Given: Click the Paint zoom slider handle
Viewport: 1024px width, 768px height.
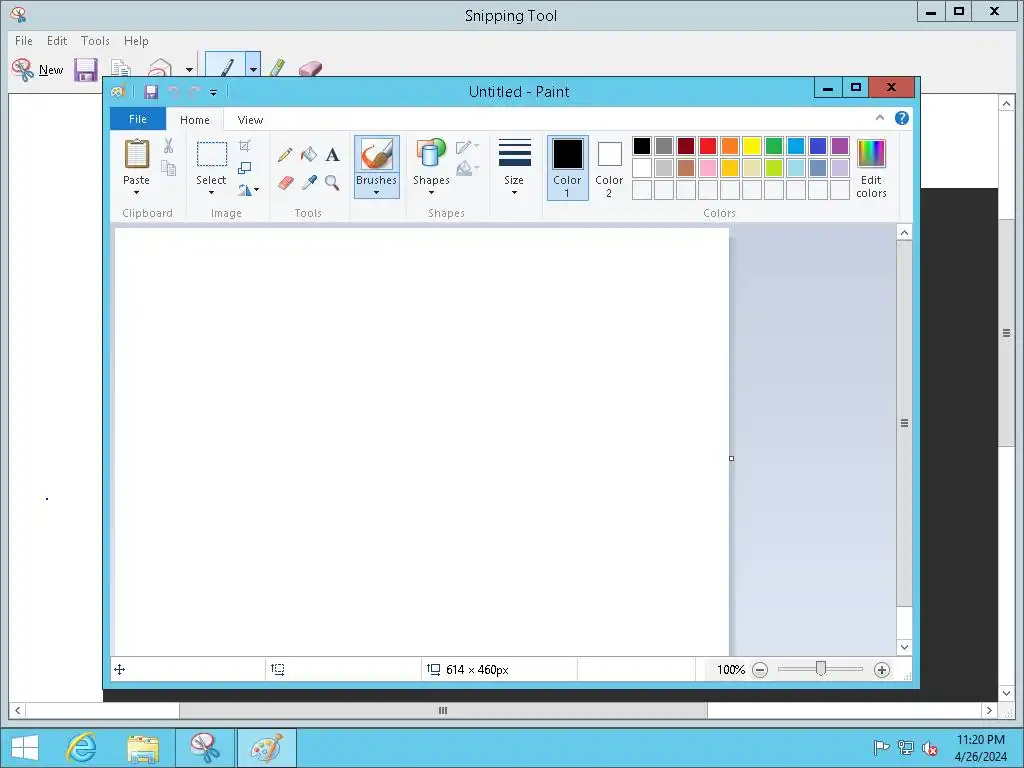Looking at the screenshot, I should (821, 669).
